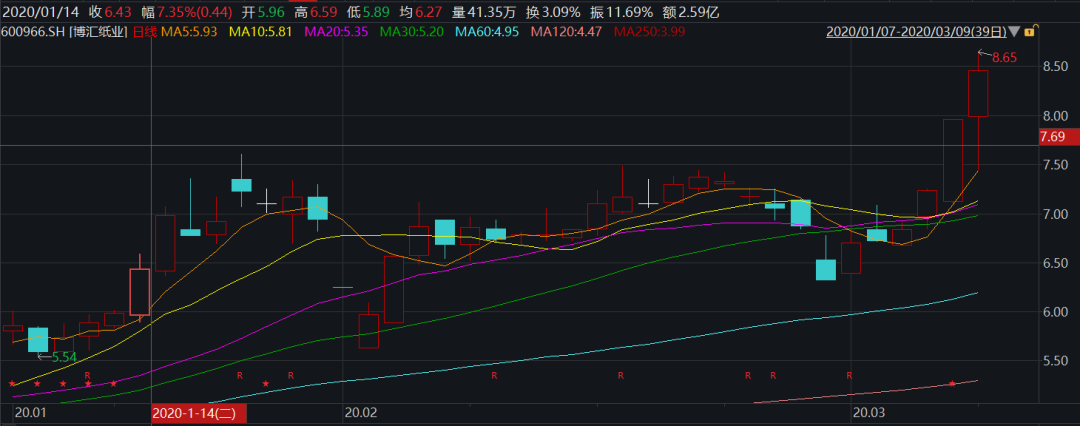
Task: Click the 20.02 time axis label
Action: click(x=361, y=414)
